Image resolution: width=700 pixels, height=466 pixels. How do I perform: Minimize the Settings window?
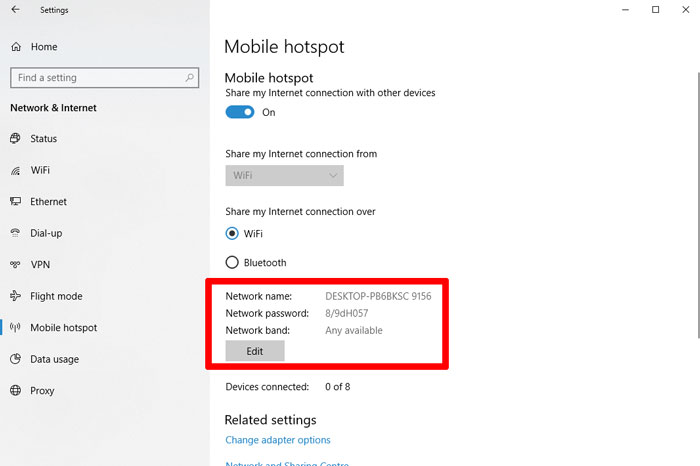(625, 9)
